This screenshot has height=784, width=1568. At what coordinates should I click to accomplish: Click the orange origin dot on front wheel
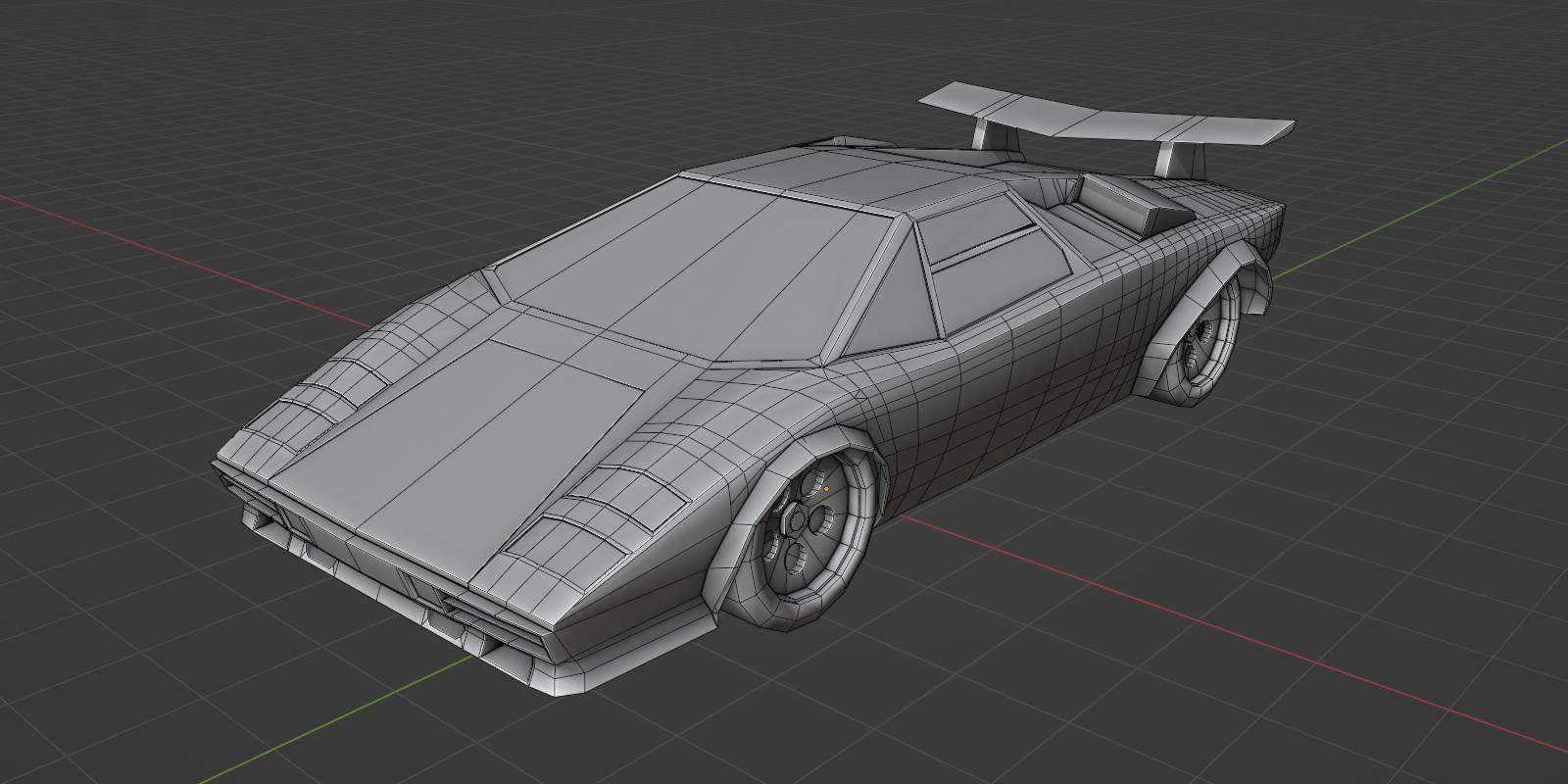click(826, 487)
